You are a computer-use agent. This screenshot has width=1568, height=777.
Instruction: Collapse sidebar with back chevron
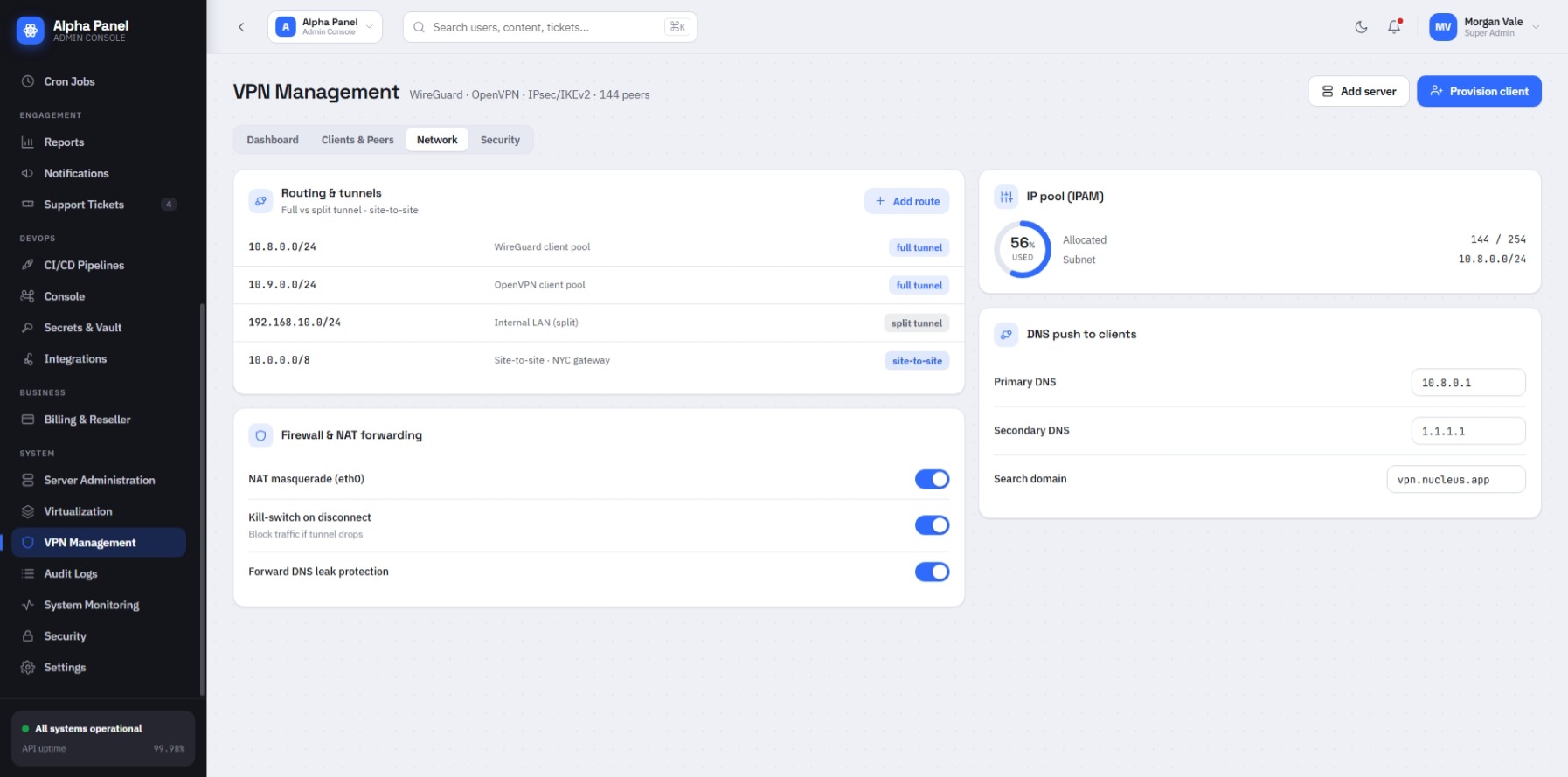point(241,27)
